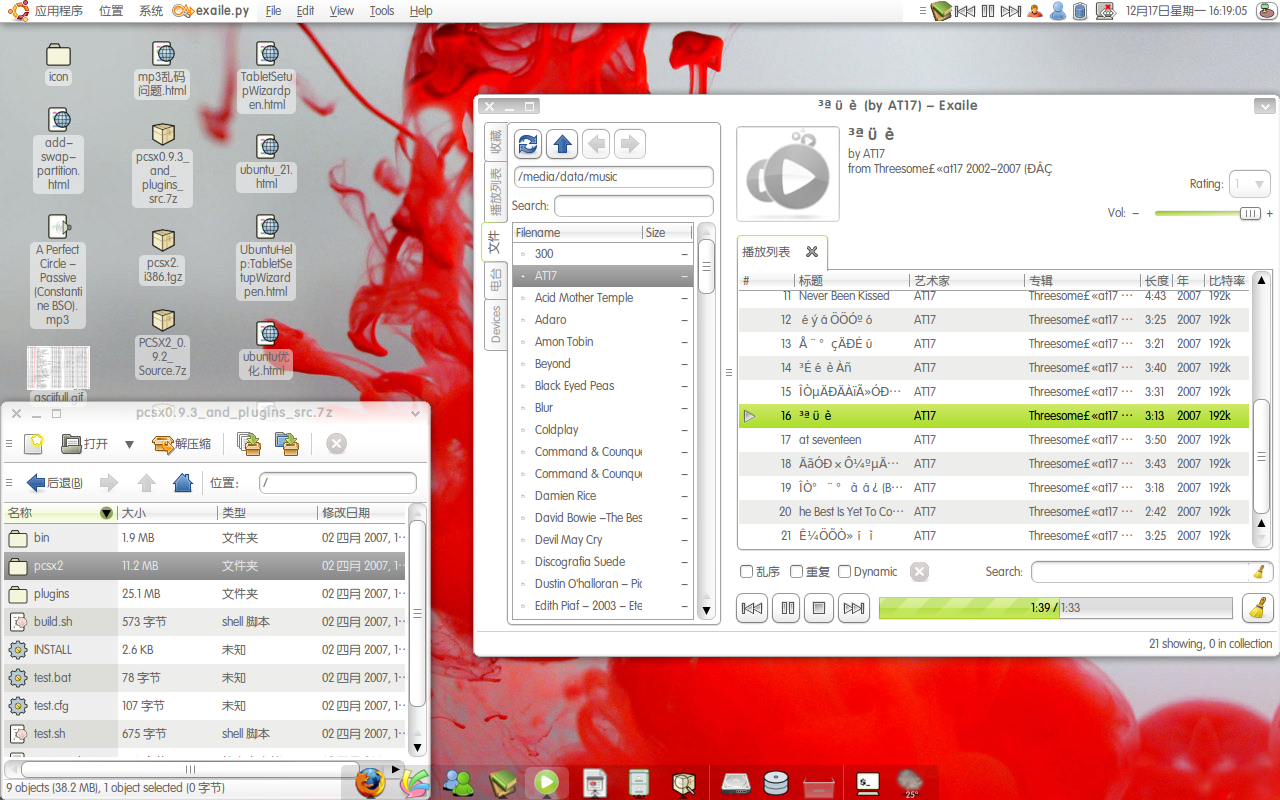Click the file browser Search field
The image size is (1280, 800).
[x=634, y=206]
